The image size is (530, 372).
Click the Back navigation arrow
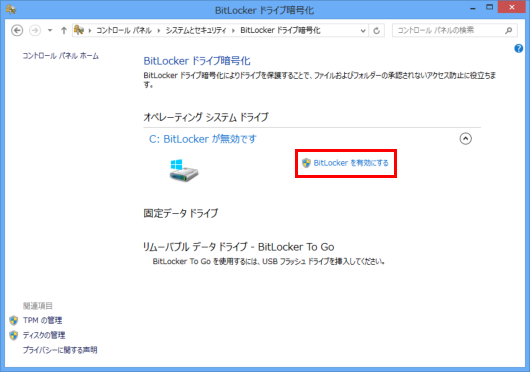(17, 30)
